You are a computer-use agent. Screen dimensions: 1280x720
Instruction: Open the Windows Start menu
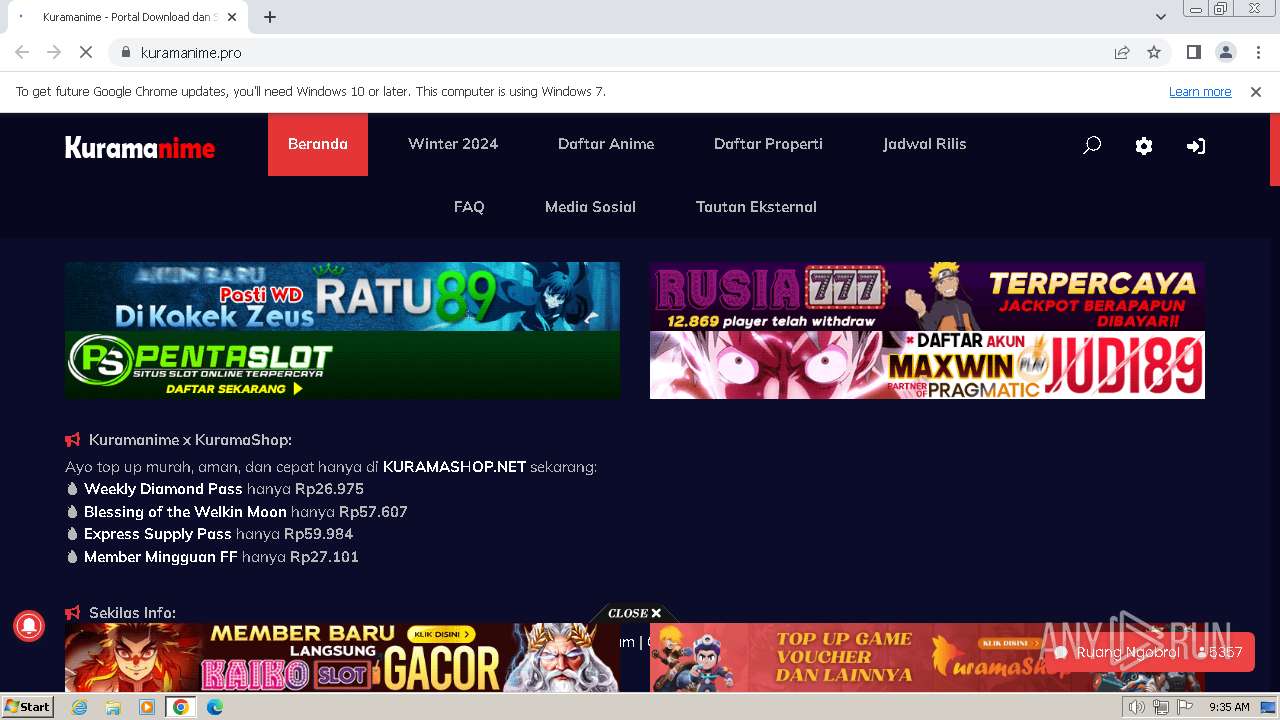pos(28,707)
